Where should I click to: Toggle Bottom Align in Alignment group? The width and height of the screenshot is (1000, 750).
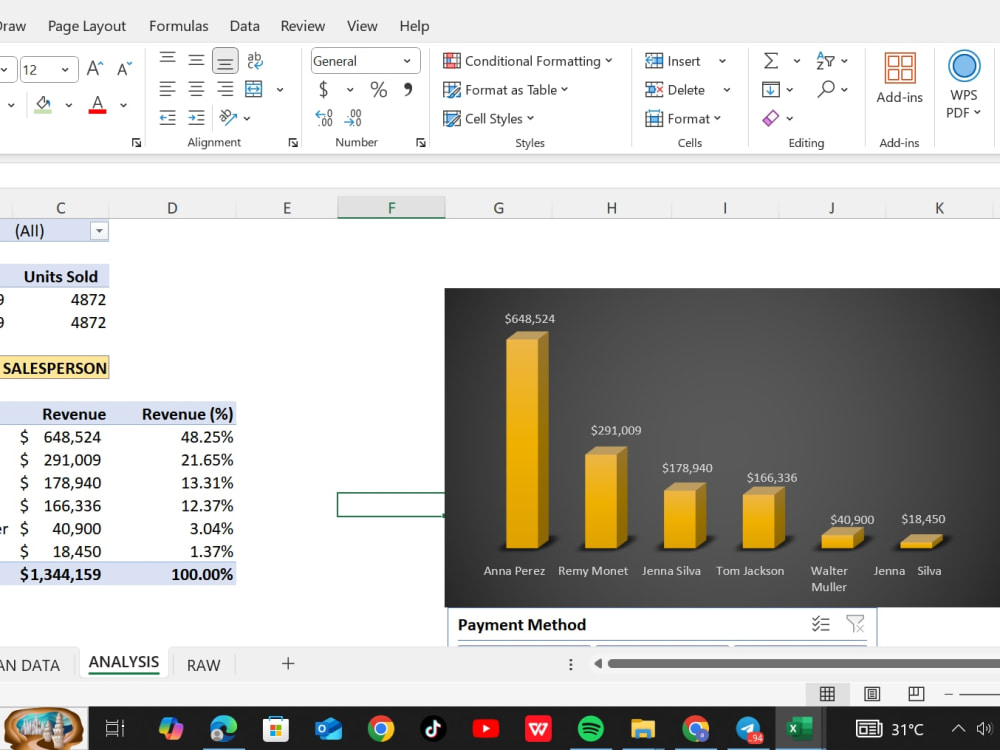[x=225, y=61]
